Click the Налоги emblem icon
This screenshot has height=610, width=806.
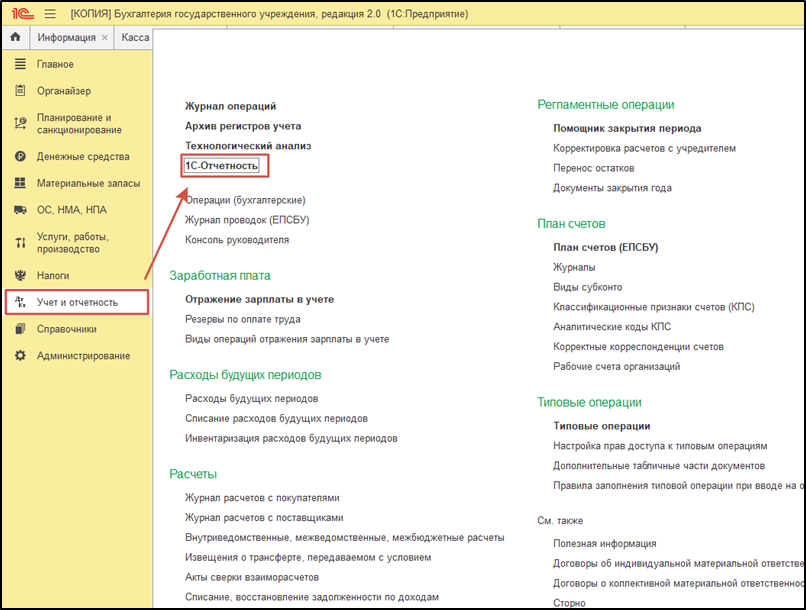point(20,275)
